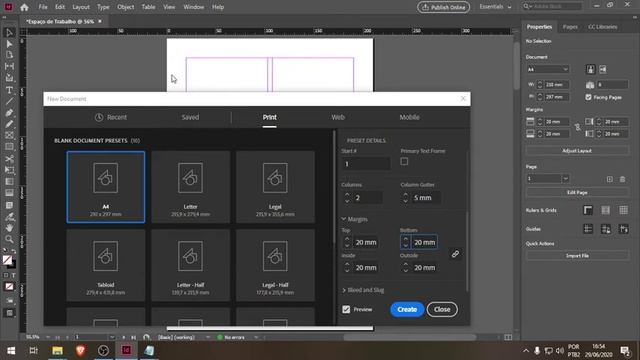Screen dimensions: 640x360
Task: Select the Page tool
Action: tap(9, 55)
